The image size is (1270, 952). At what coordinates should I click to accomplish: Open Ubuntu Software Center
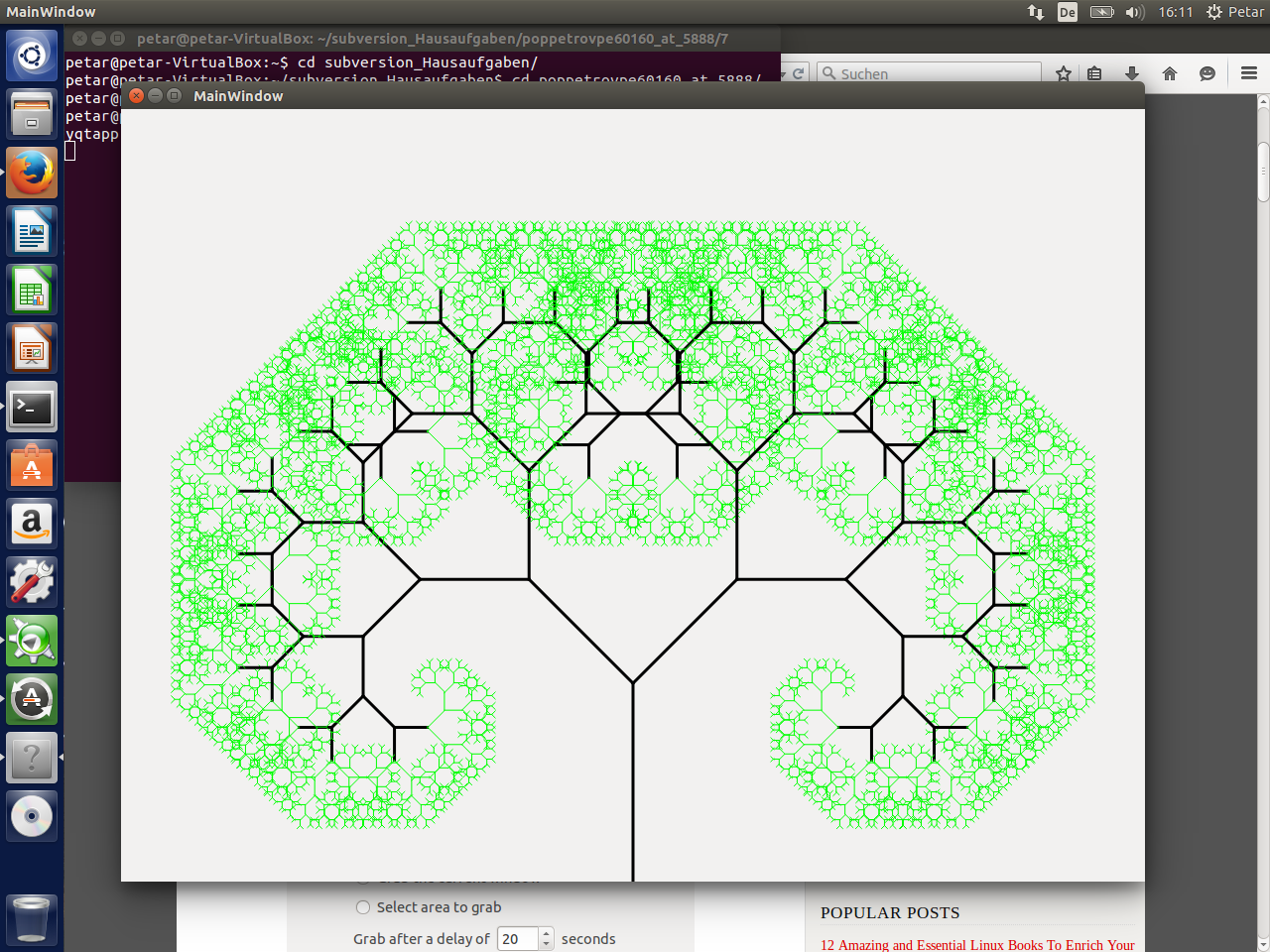point(32,466)
